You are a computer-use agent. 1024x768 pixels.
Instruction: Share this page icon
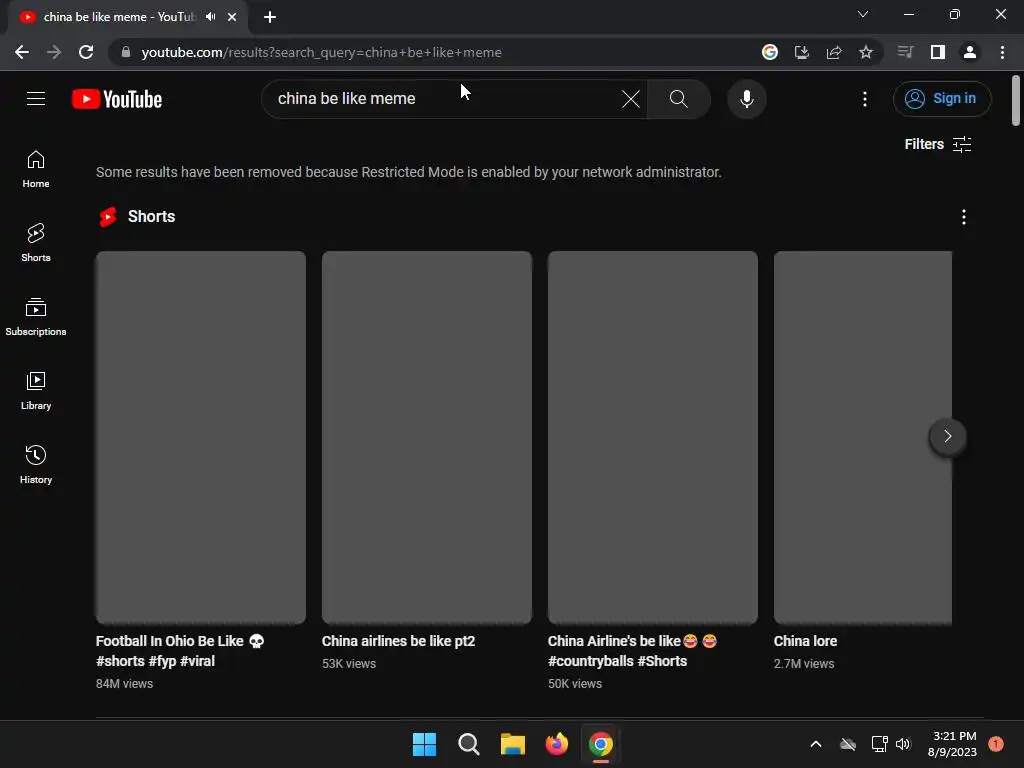(834, 52)
